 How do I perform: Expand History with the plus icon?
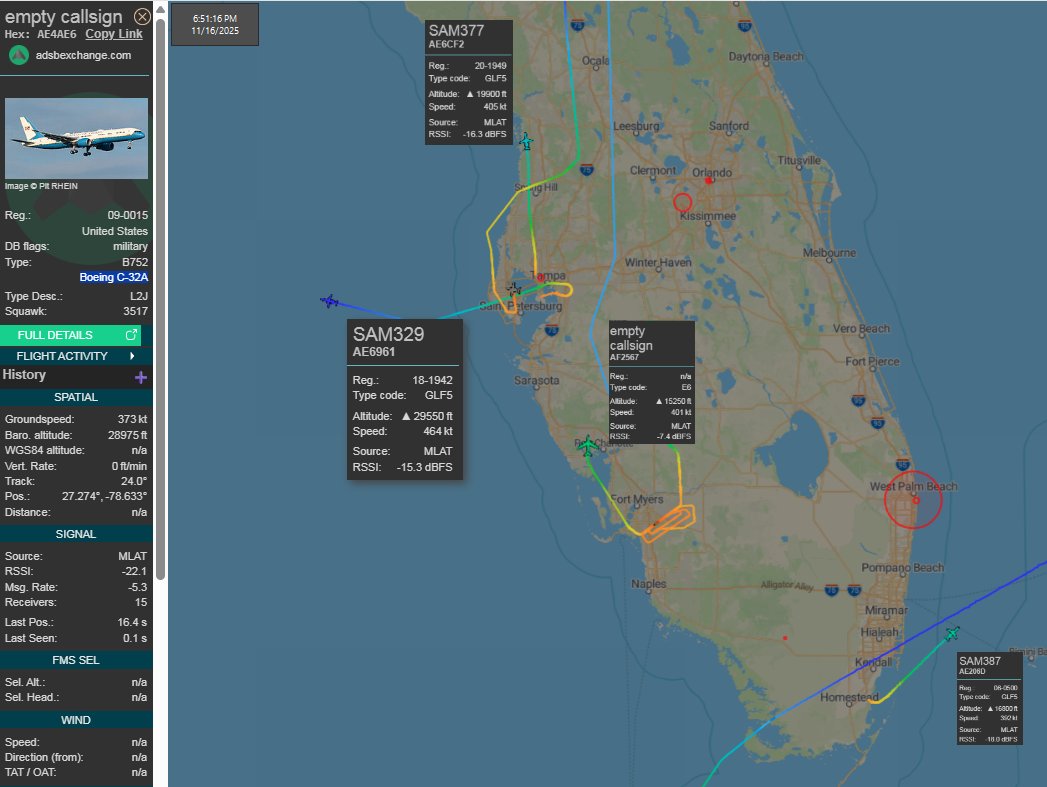click(x=140, y=378)
